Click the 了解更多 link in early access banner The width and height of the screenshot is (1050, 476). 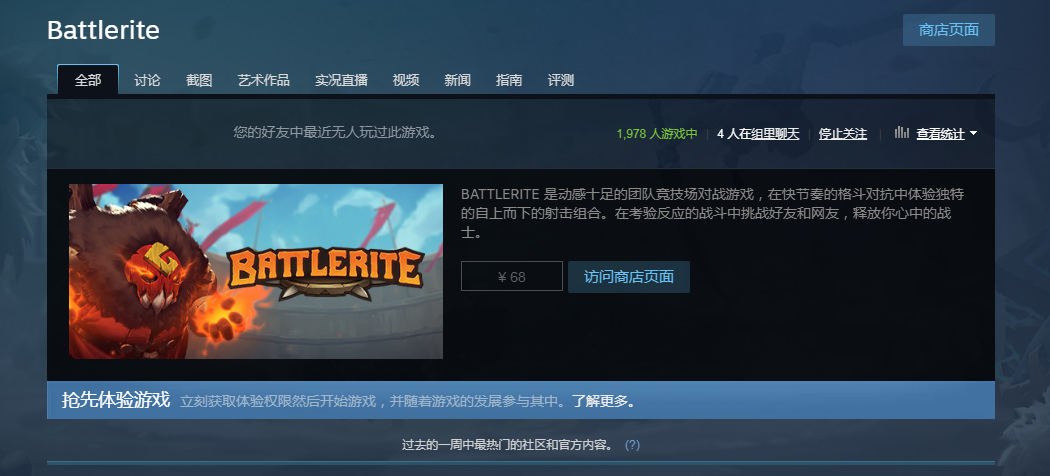(x=603, y=402)
